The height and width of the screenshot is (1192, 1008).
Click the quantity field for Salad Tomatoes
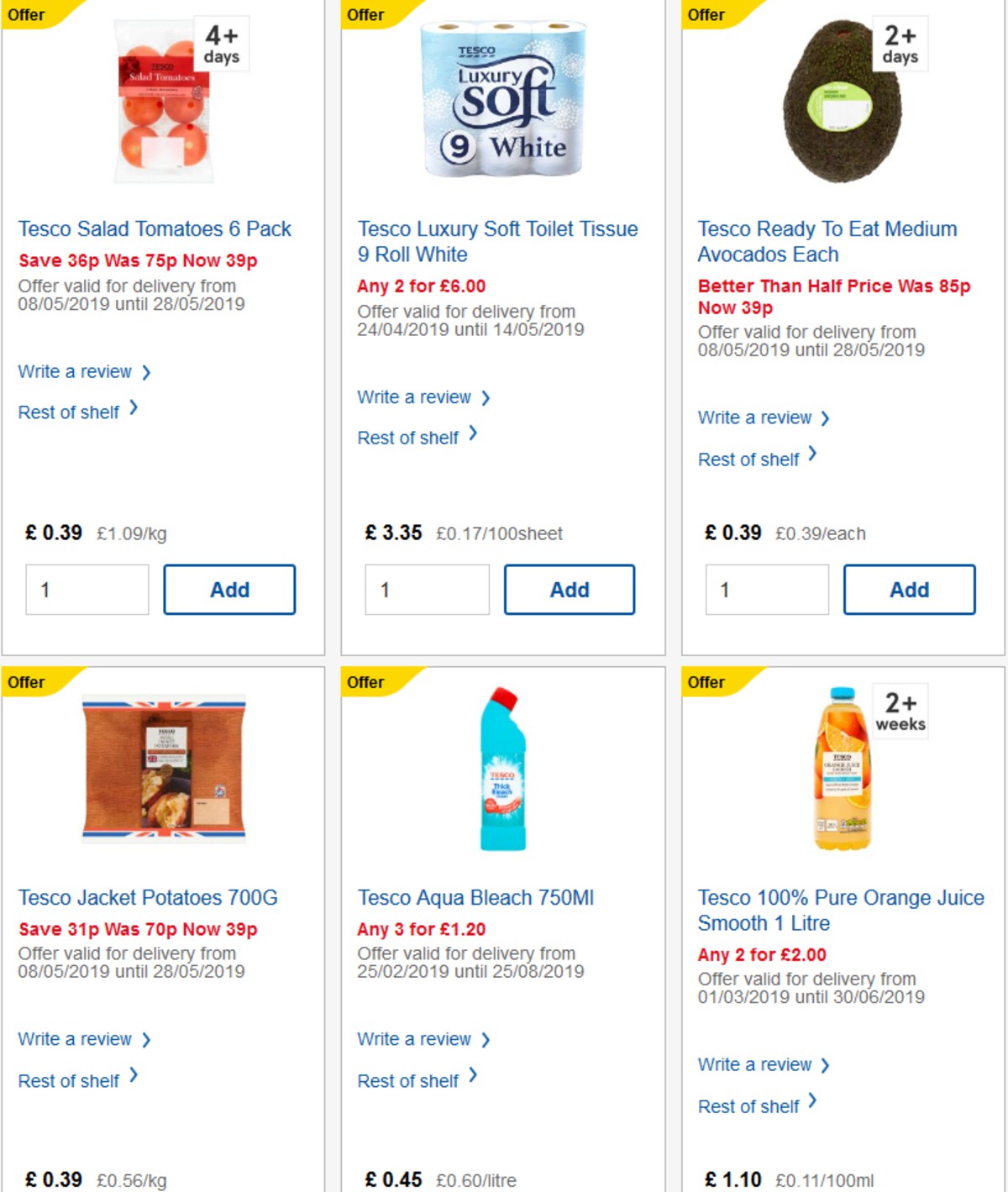pos(87,589)
